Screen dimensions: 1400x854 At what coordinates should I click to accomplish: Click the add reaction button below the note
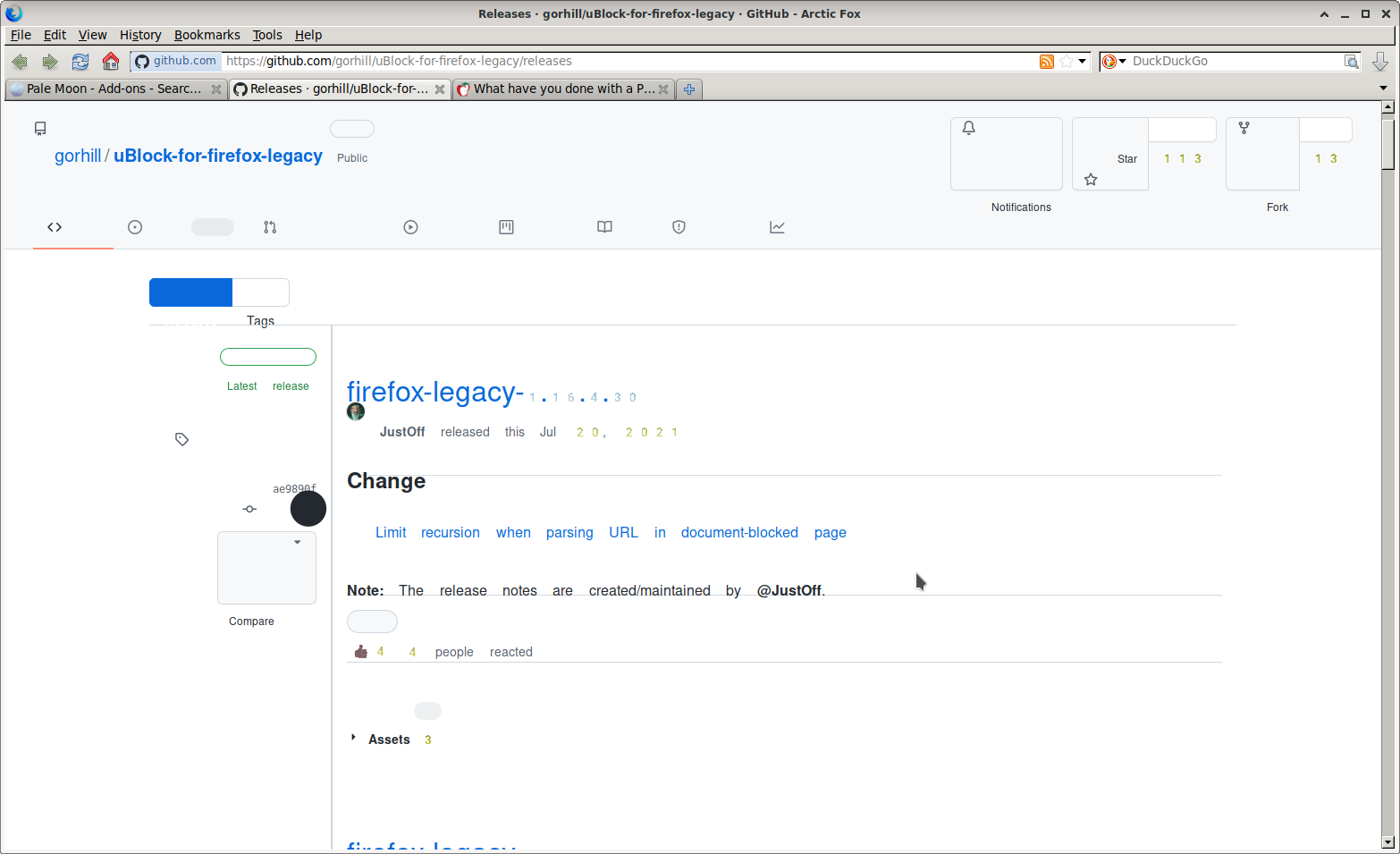(372, 621)
